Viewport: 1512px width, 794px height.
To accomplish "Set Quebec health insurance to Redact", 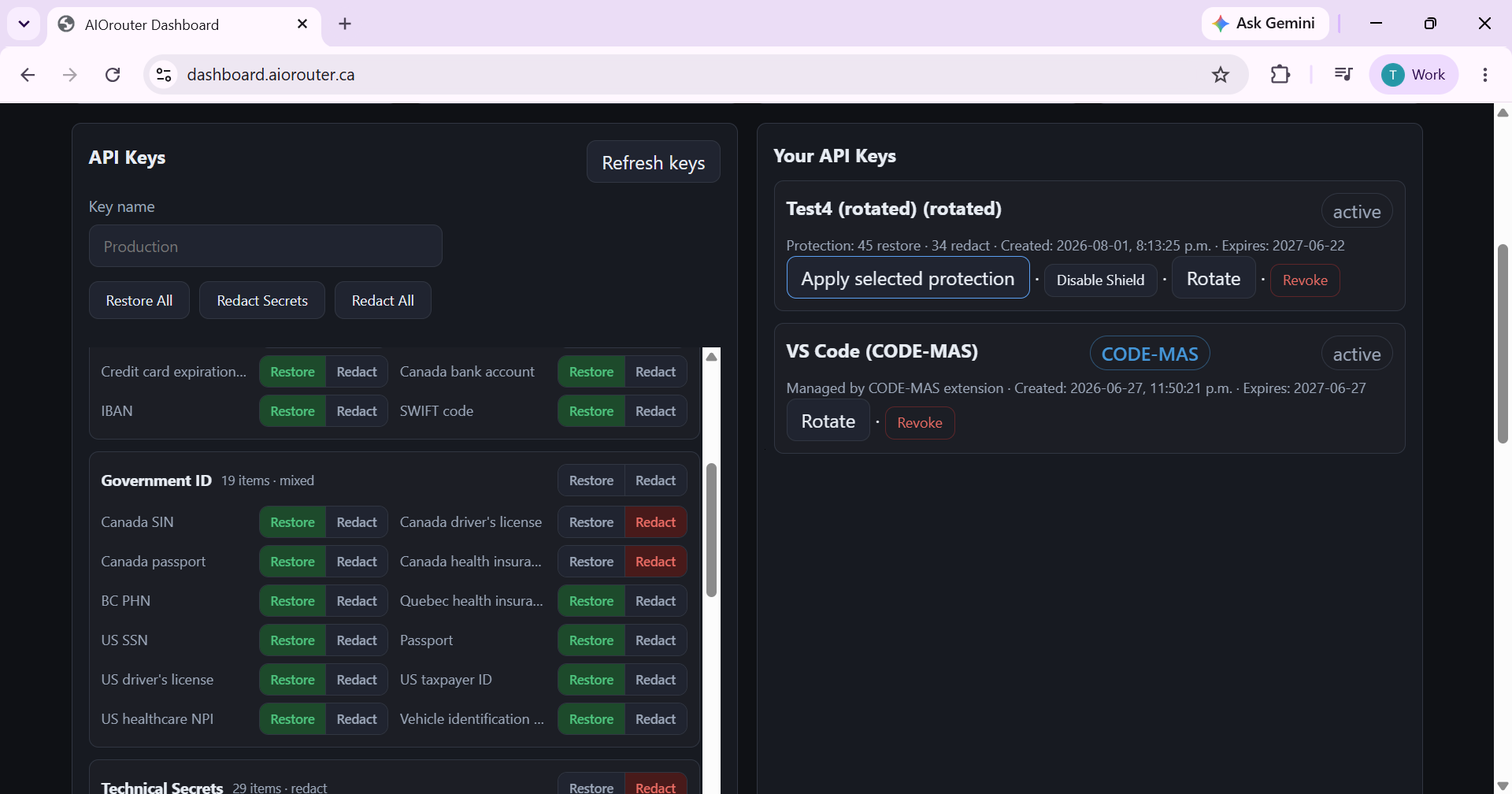I will [655, 601].
